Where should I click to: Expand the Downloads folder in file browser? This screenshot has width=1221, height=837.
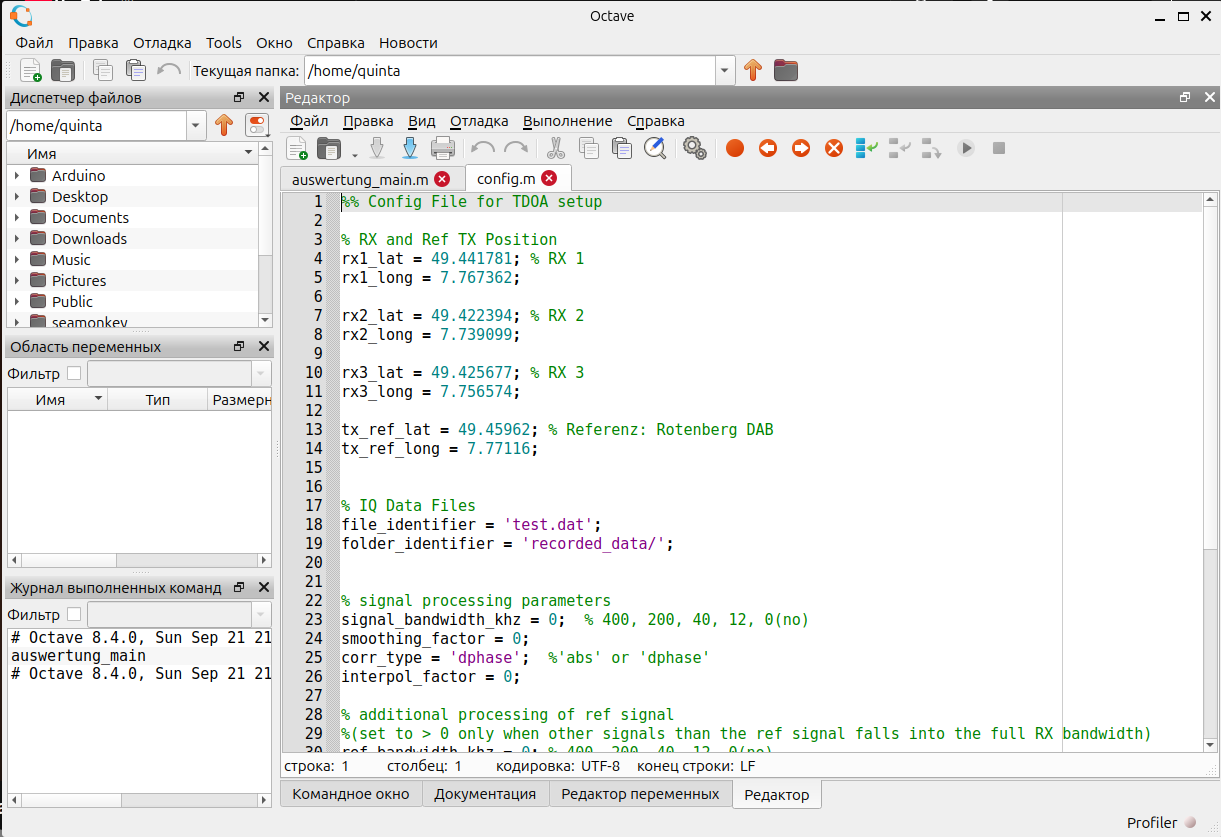[17, 239]
